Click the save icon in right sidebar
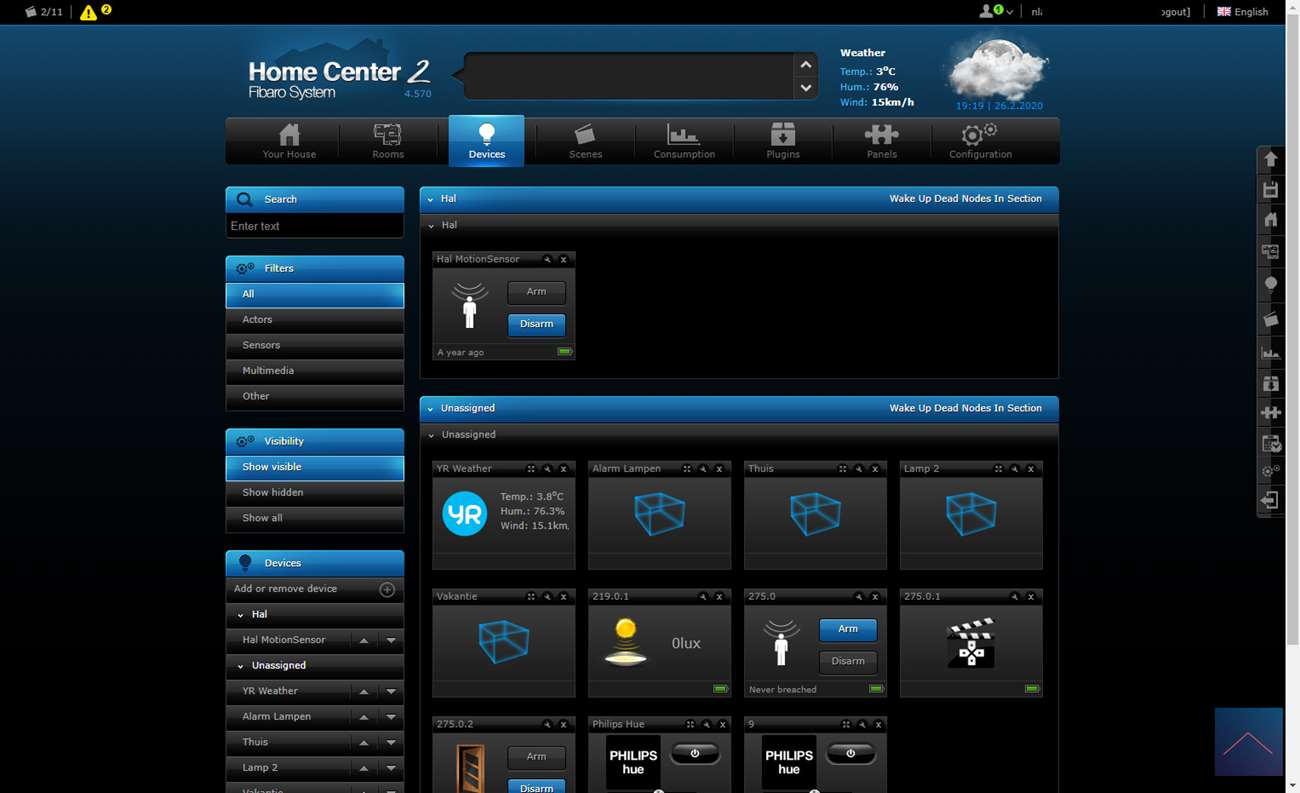Image resolution: width=1300 pixels, height=793 pixels. click(x=1271, y=190)
